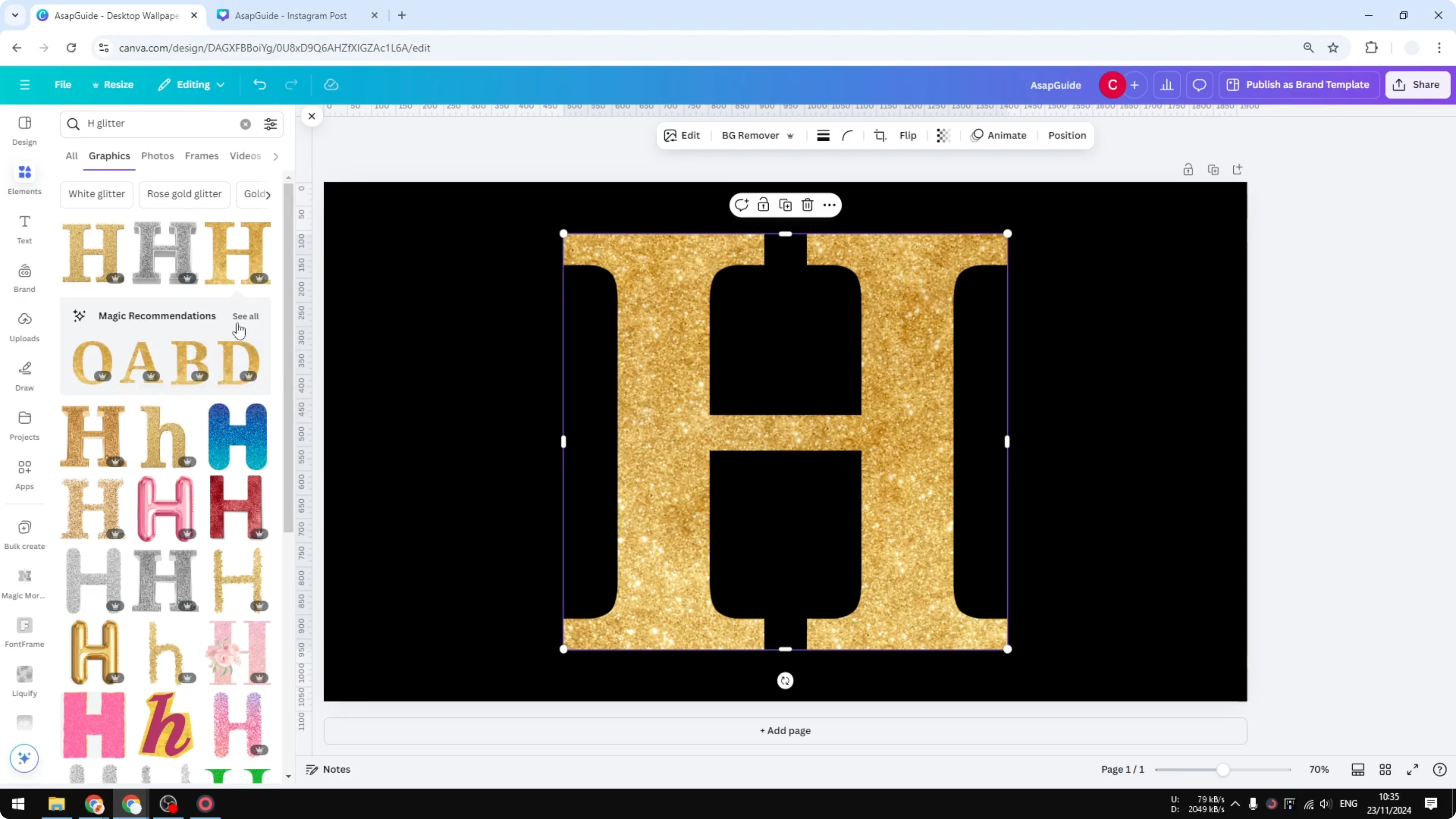Open the transparency control in the toolbar
Viewport: 1456px width, 819px height.
(943, 135)
